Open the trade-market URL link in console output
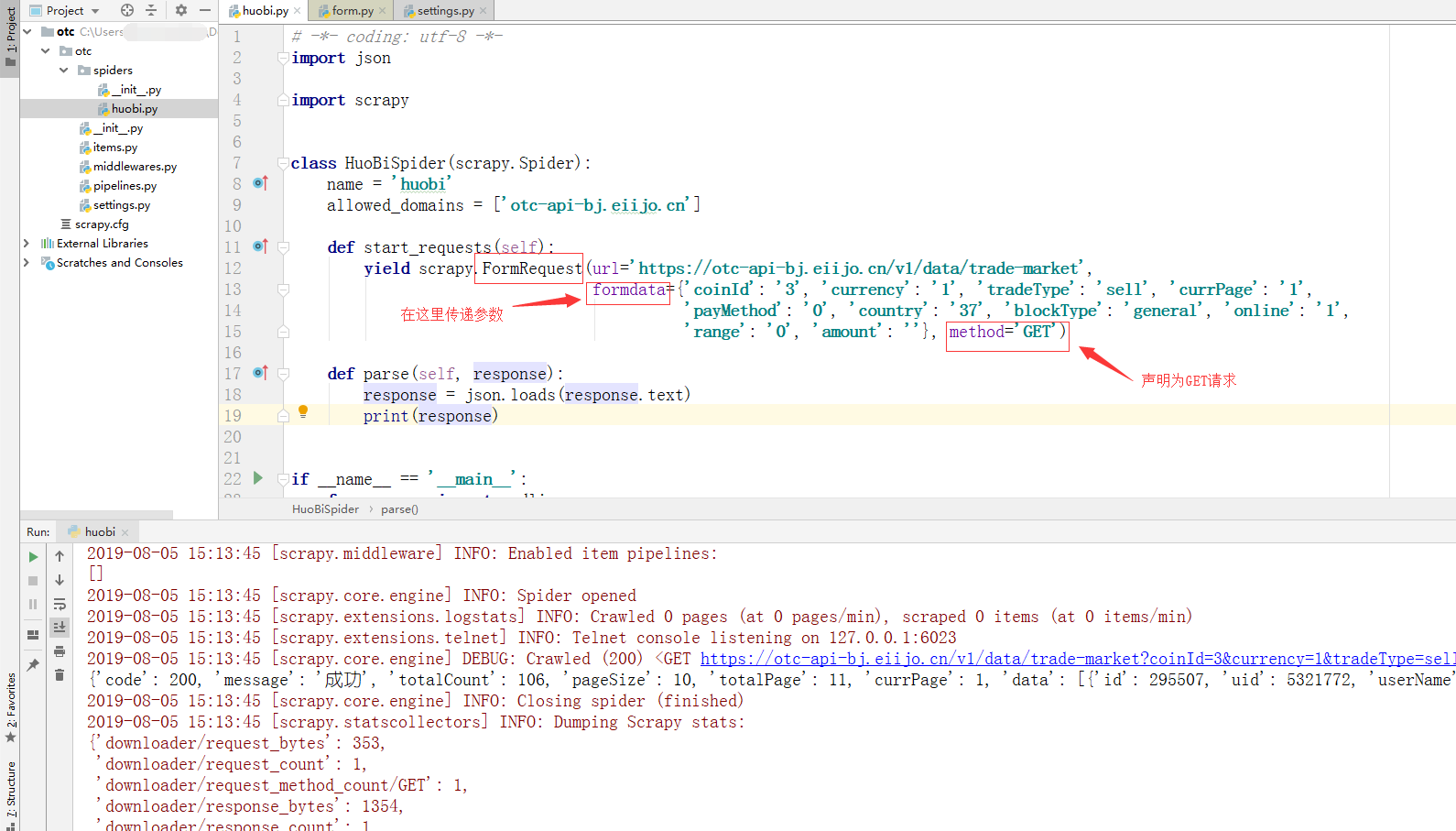The image size is (1456, 831). click(1076, 659)
